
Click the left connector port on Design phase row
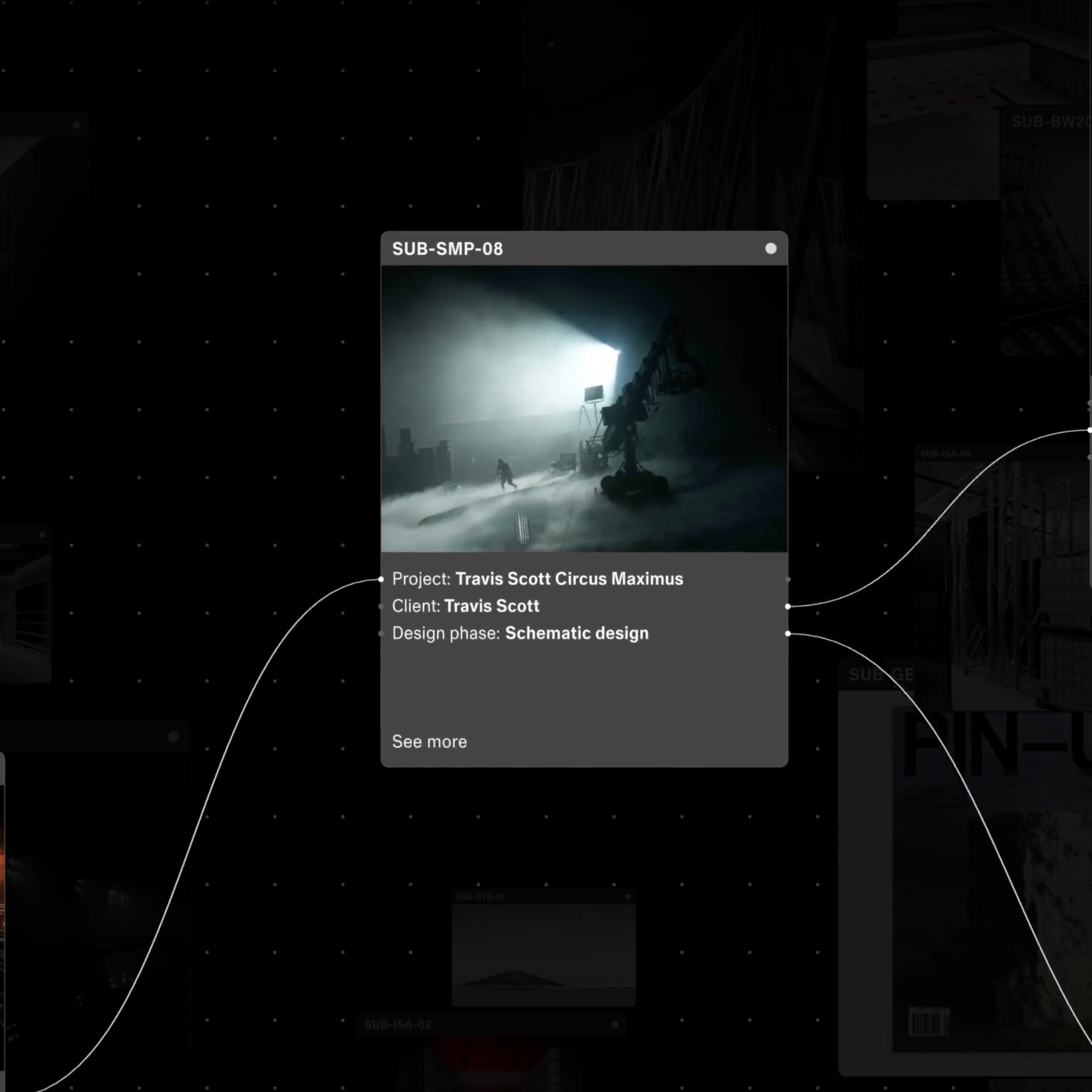[381, 633]
